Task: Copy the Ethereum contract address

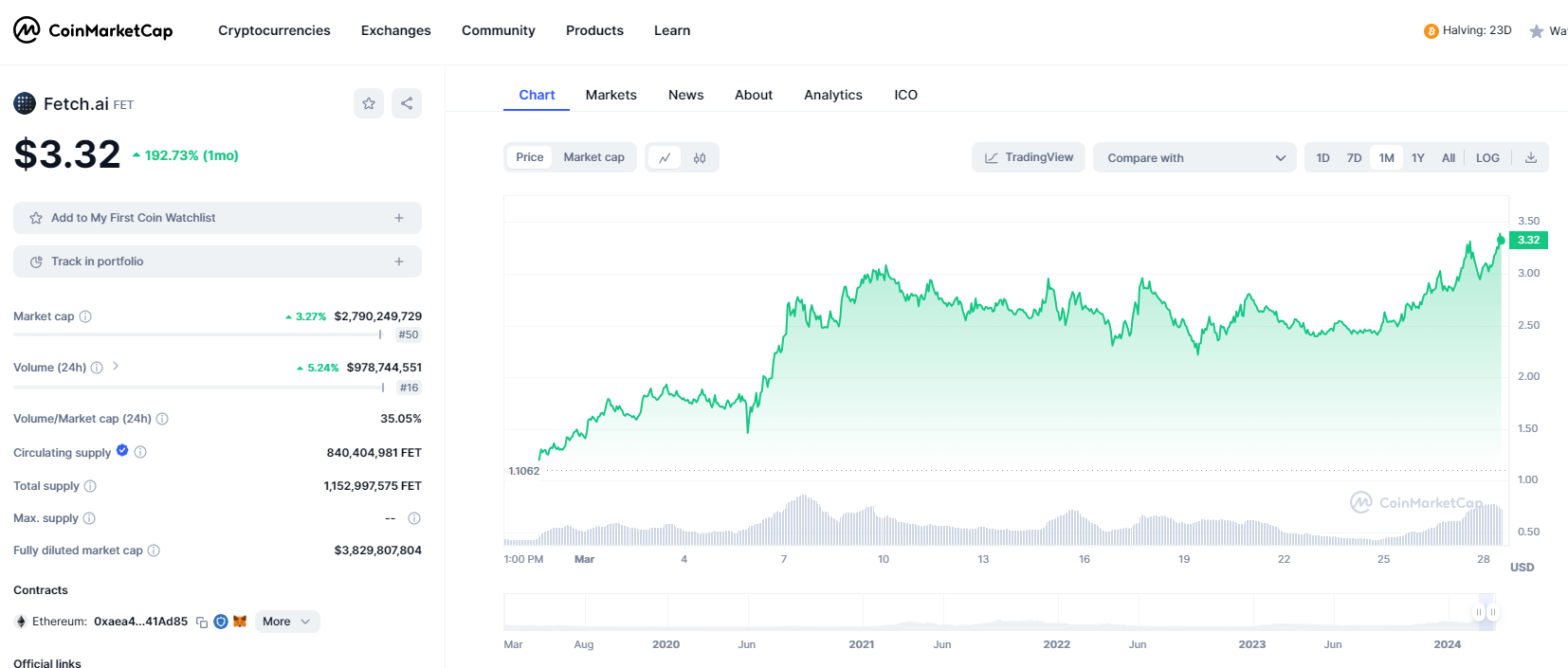Action: [x=202, y=623]
